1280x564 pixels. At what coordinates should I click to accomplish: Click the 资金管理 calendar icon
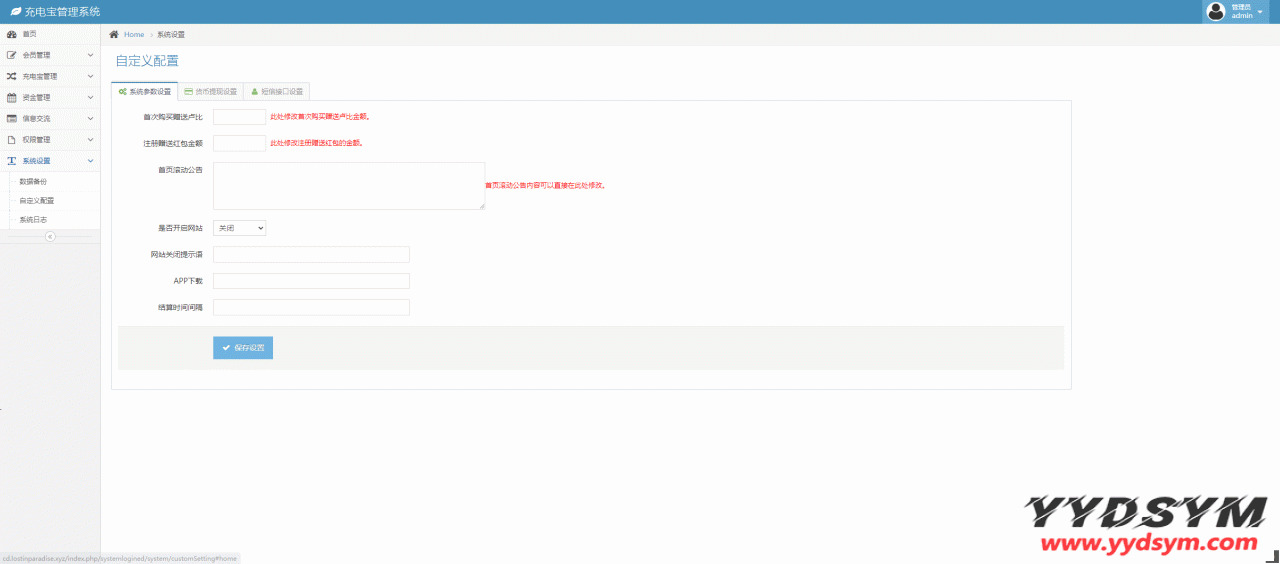click(12, 97)
